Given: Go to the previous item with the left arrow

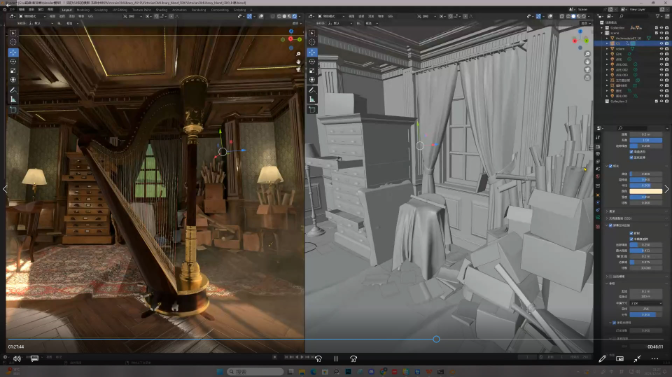Looking at the screenshot, I should tap(5, 189).
